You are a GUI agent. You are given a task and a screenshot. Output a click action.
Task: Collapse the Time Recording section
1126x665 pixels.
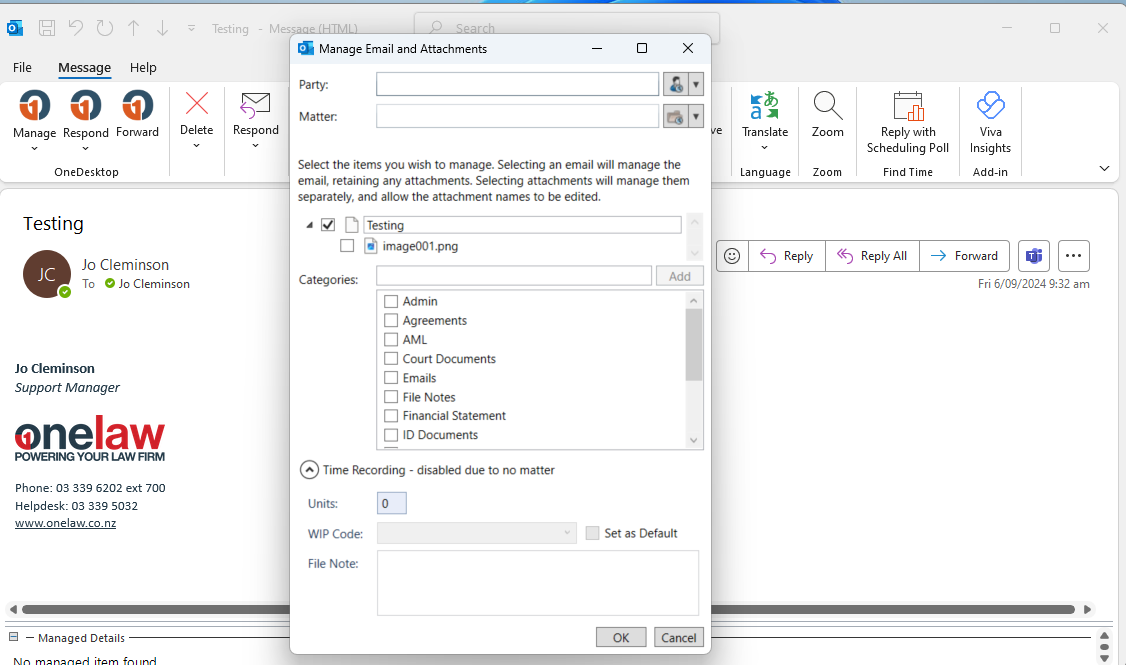pos(309,469)
